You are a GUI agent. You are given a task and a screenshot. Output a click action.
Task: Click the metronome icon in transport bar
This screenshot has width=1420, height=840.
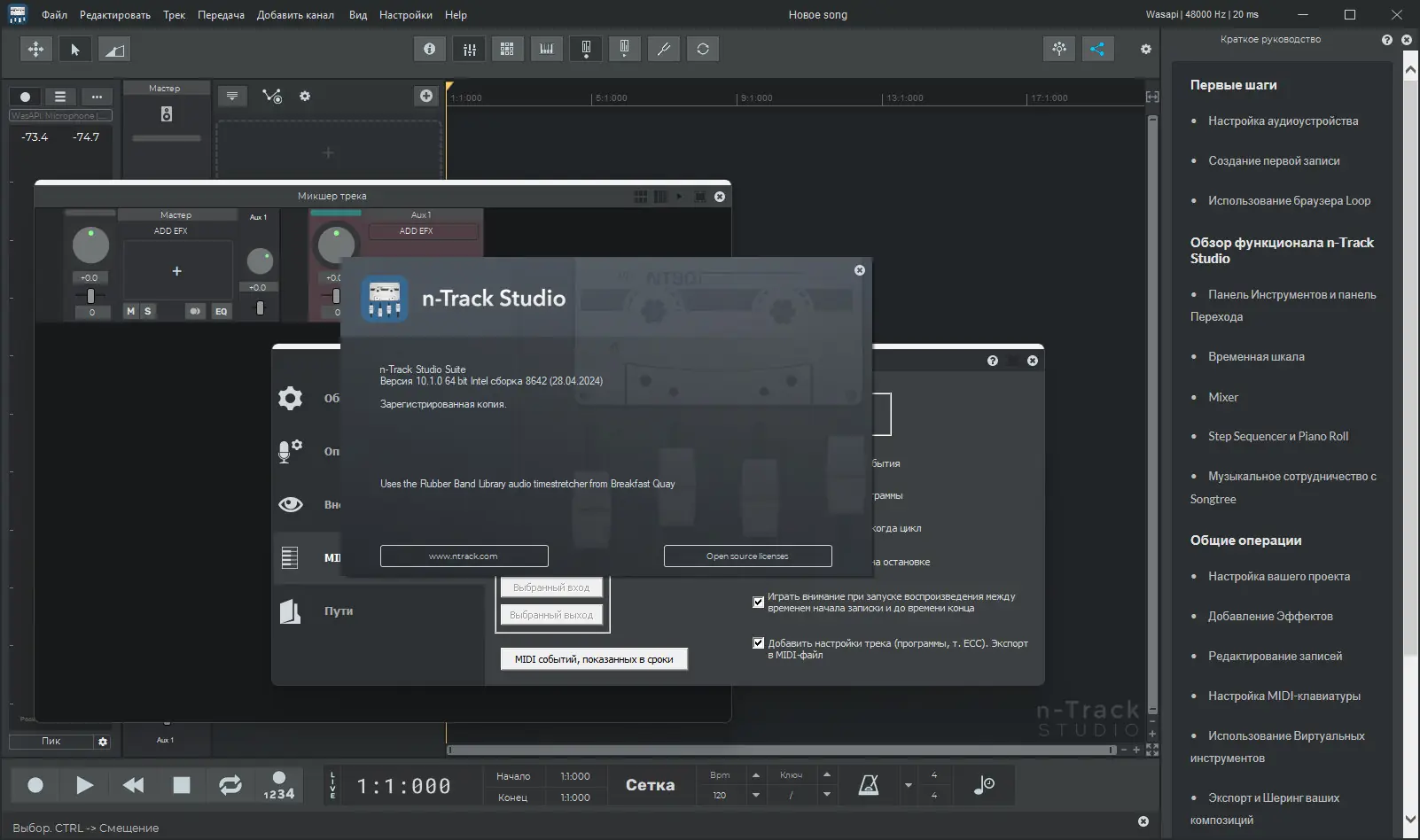pos(869,785)
